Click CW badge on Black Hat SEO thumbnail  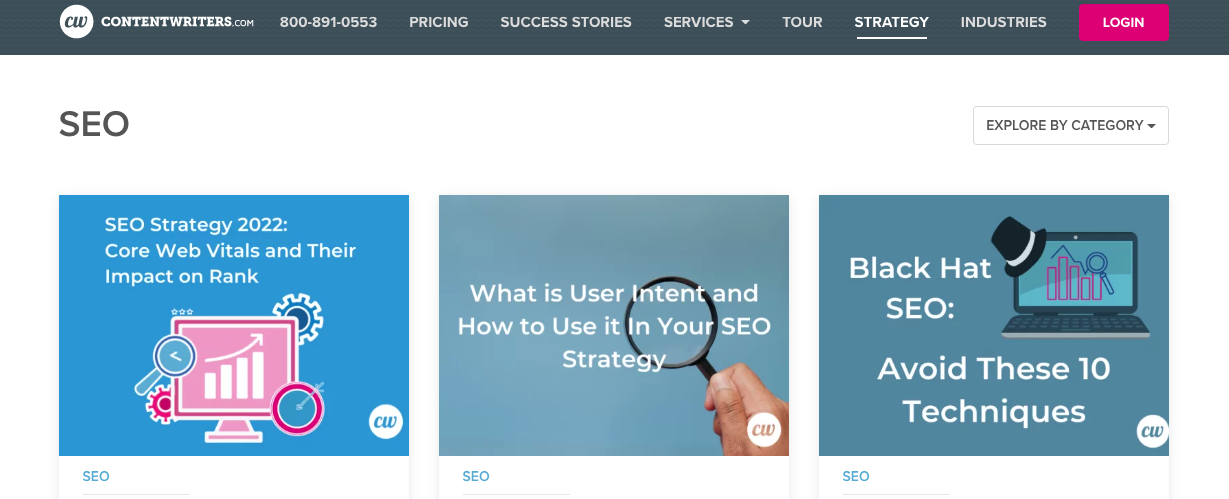(x=1153, y=431)
